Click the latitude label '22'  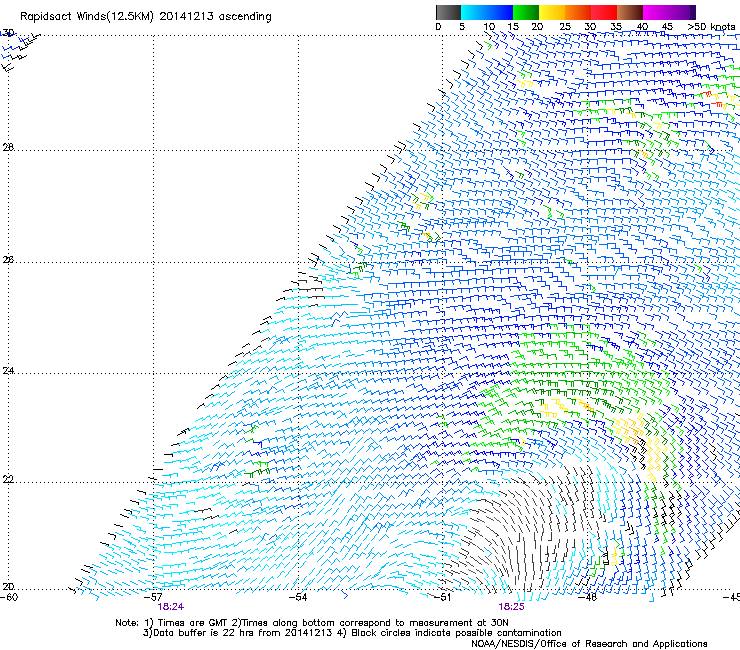coord(8,480)
